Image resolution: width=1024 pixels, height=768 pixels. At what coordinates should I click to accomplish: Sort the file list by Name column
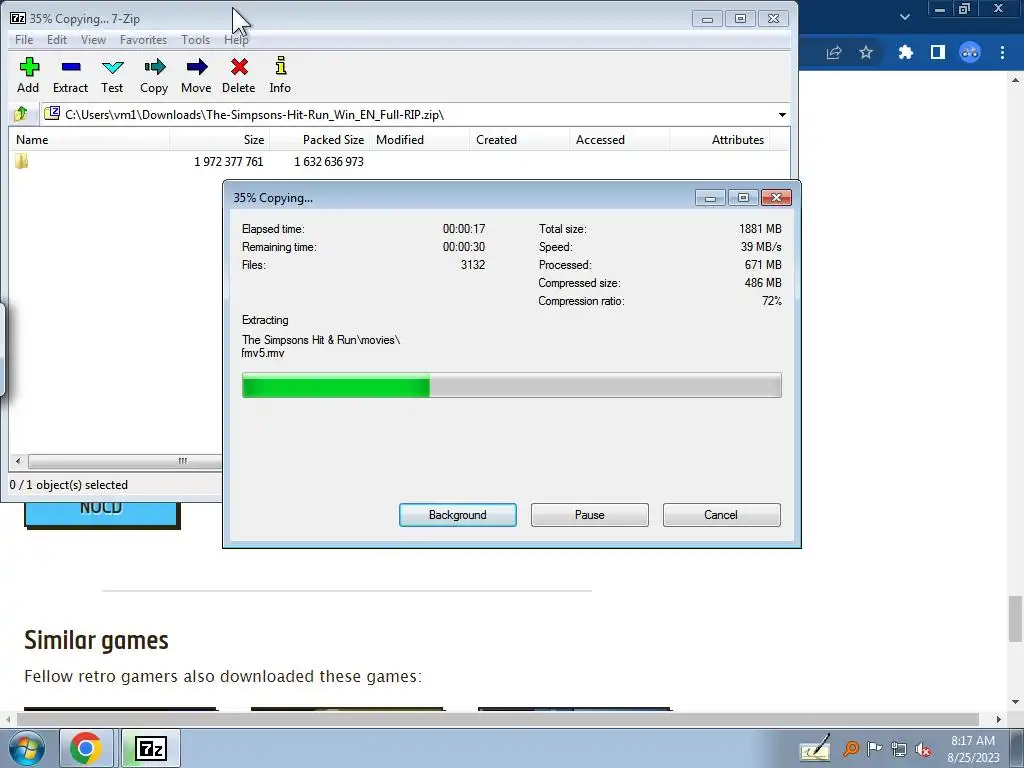tap(89, 140)
